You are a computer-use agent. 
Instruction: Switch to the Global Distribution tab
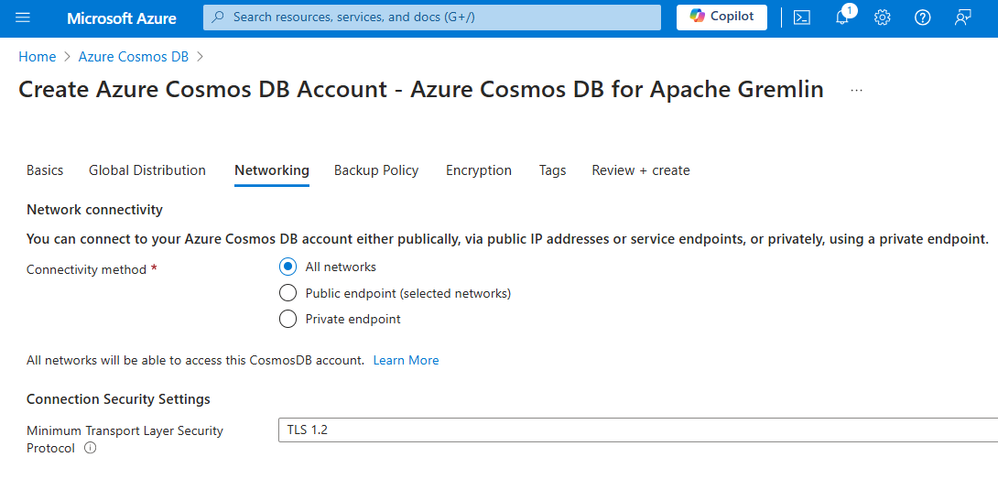coord(147,170)
